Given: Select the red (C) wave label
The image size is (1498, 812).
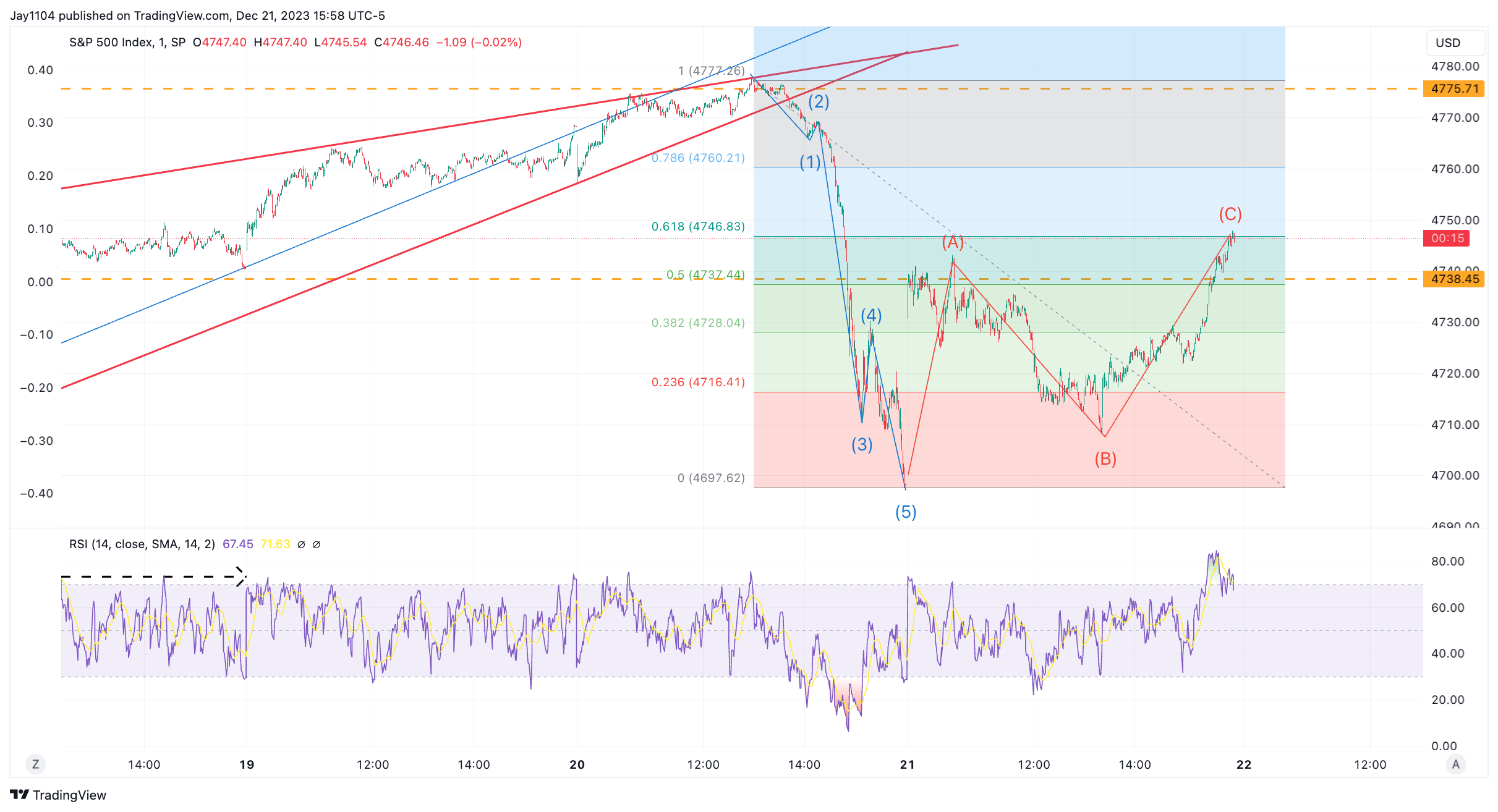Looking at the screenshot, I should (x=1230, y=214).
